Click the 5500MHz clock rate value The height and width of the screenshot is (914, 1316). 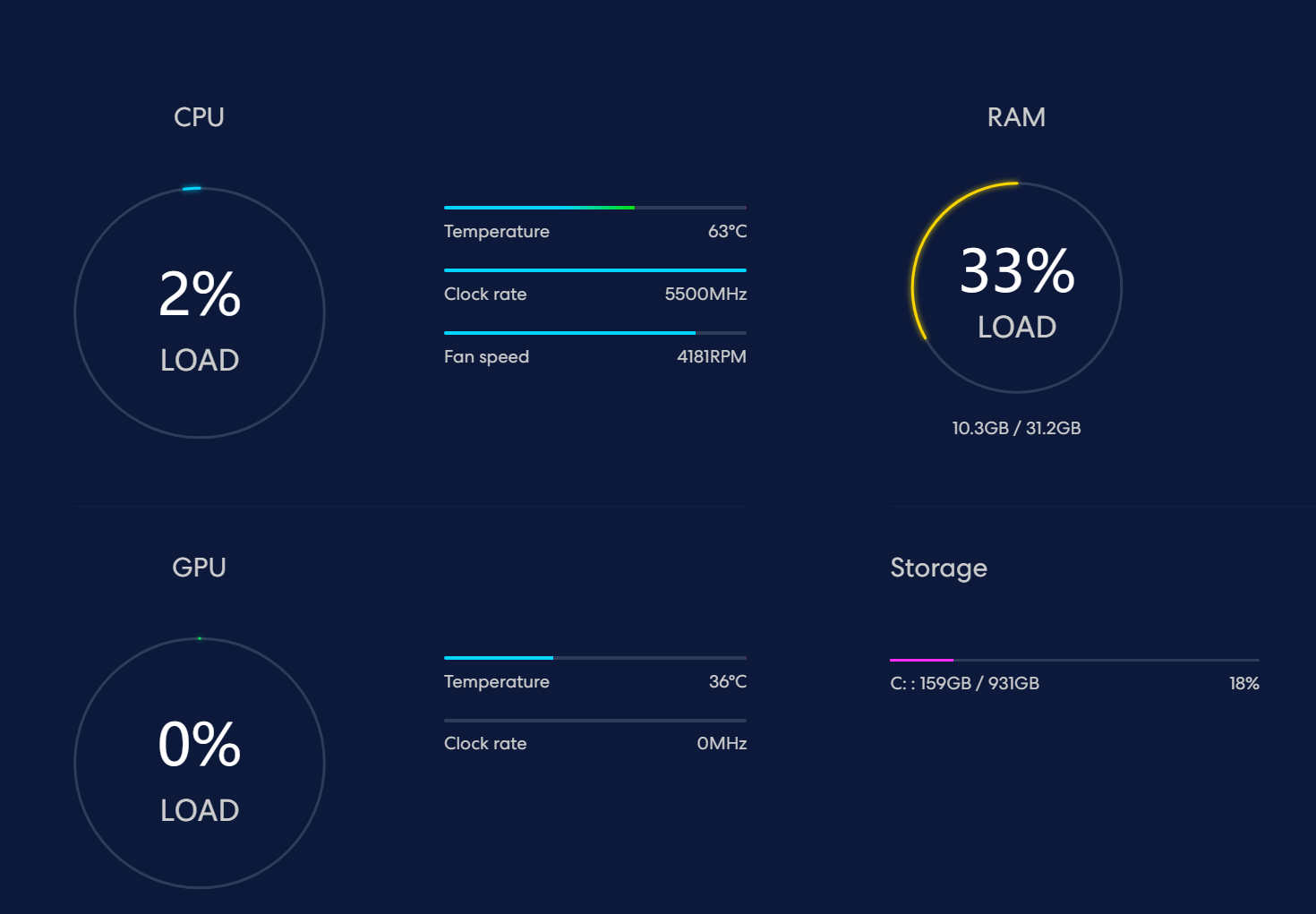pyautogui.click(x=705, y=294)
